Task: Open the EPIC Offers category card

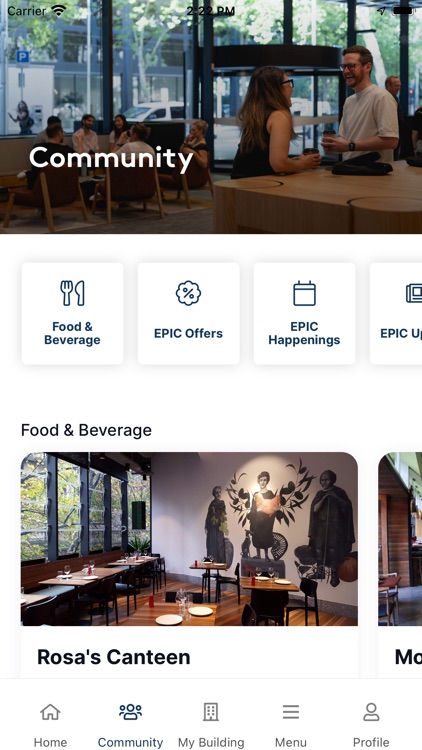Action: click(x=189, y=313)
